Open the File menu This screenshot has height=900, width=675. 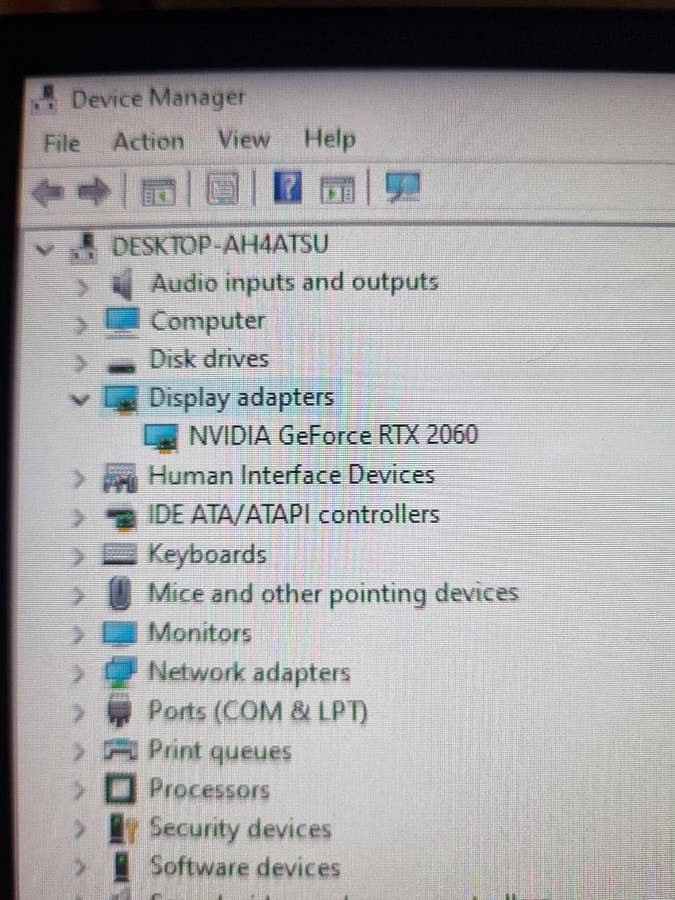pyautogui.click(x=61, y=142)
